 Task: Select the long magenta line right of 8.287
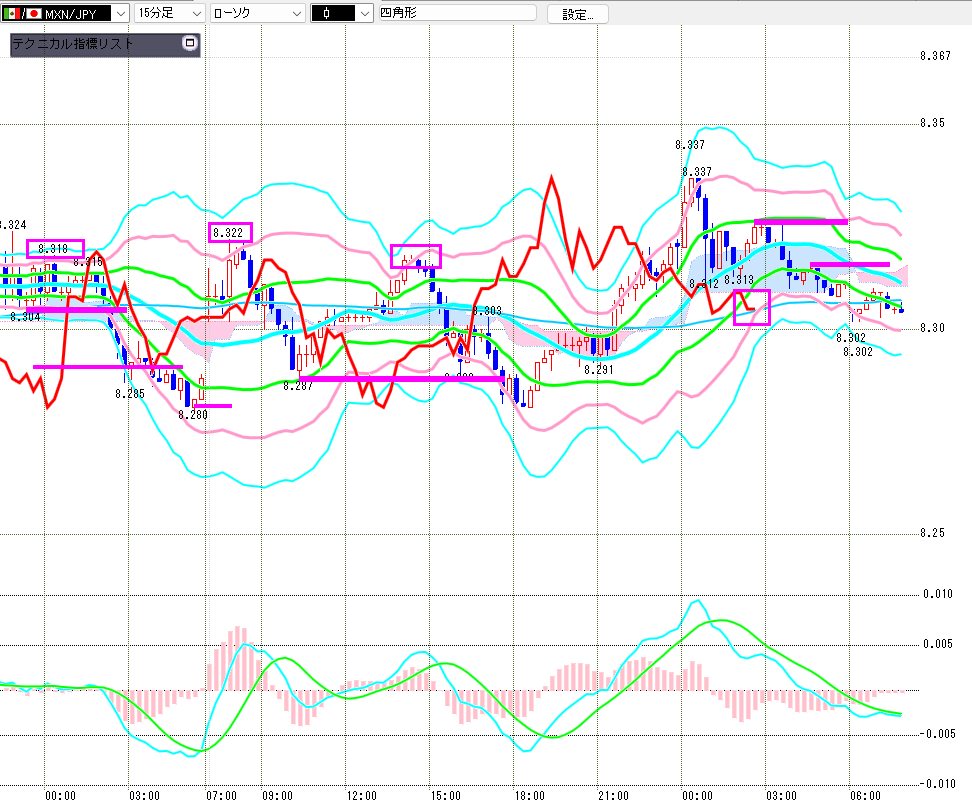[400, 378]
